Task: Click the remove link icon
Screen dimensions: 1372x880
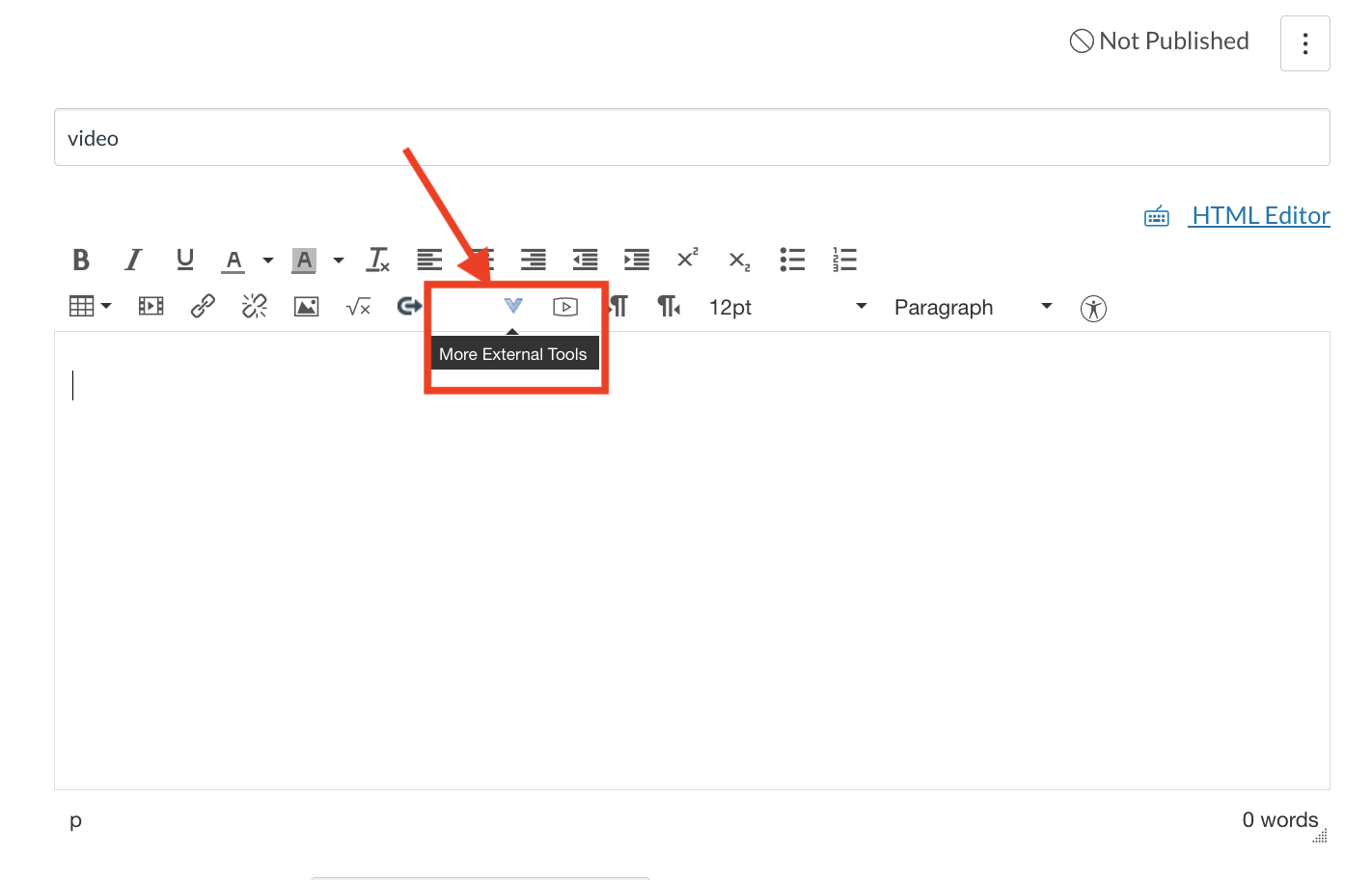Action: click(255, 307)
